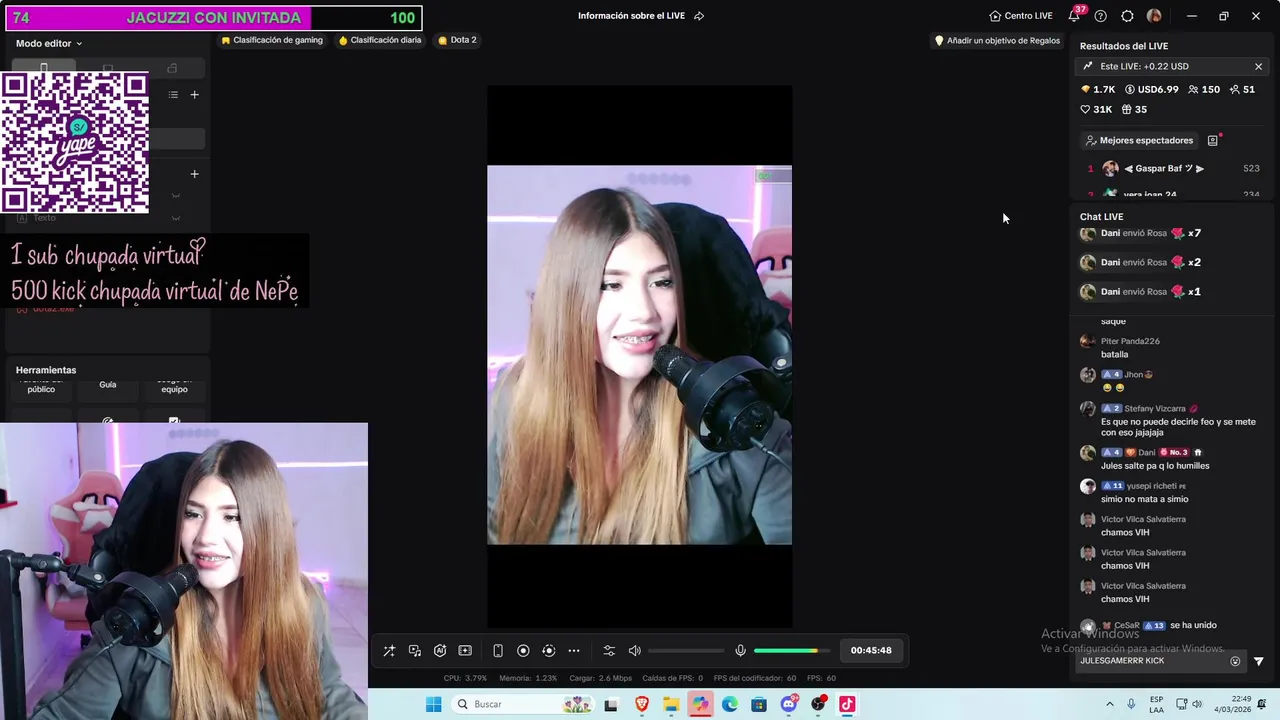This screenshot has width=1280, height=720.
Task: Click the triangle icon beside emoji button
Action: tap(1258, 661)
